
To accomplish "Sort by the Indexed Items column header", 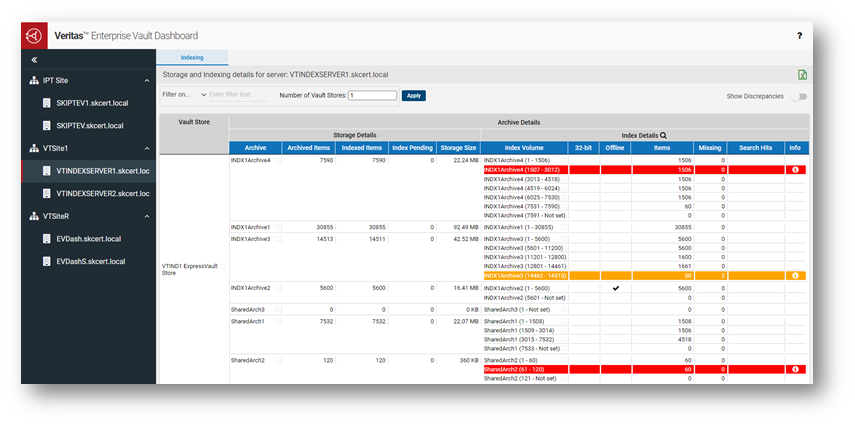I will 361,148.
